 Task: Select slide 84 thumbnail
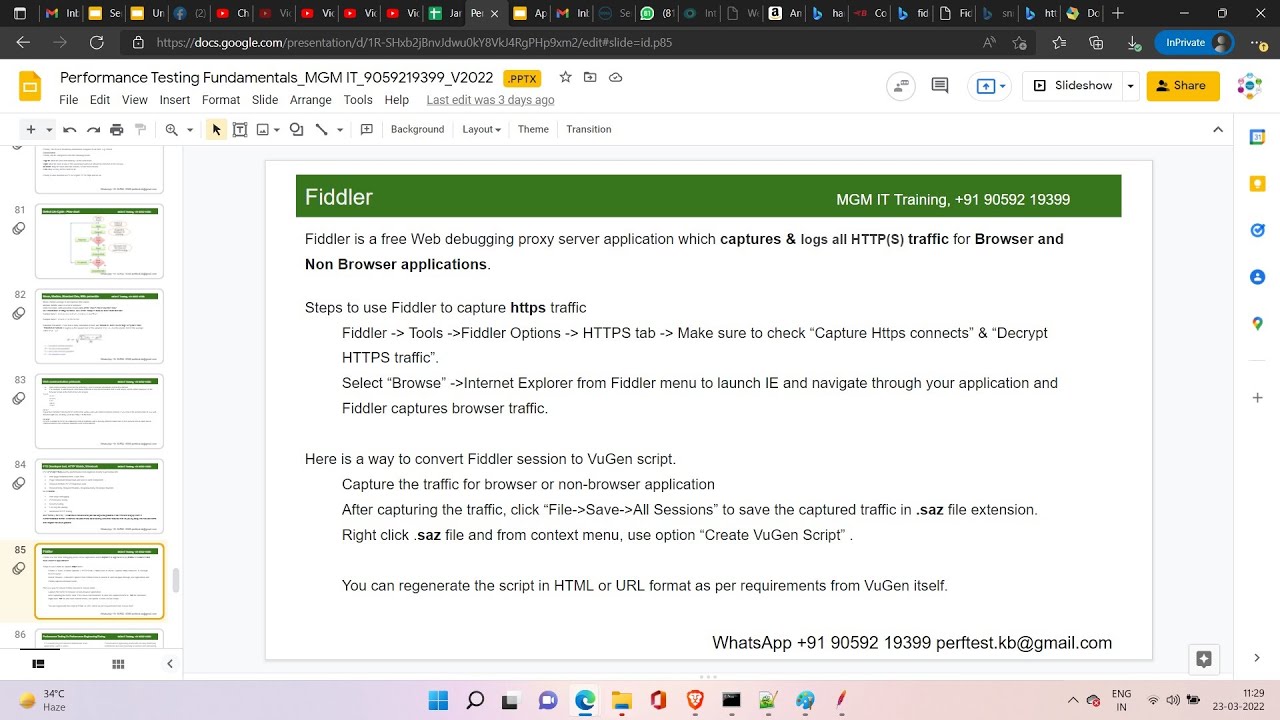click(99, 496)
